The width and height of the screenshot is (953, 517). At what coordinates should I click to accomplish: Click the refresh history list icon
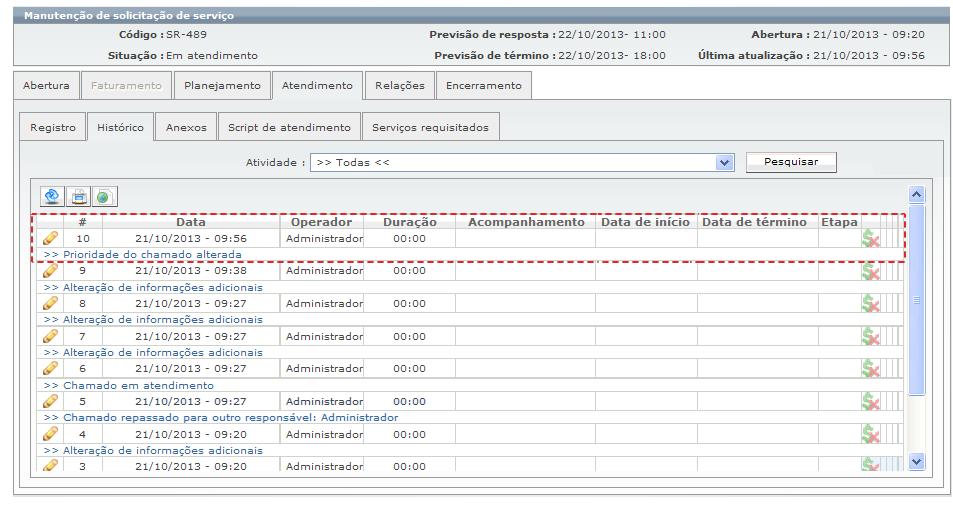[x=52, y=196]
